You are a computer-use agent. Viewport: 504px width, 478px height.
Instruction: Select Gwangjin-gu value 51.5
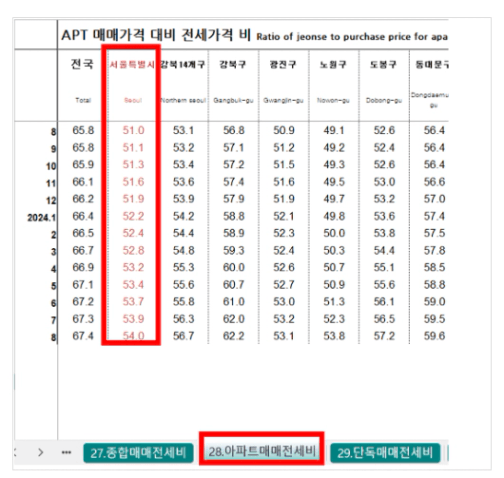[284, 164]
